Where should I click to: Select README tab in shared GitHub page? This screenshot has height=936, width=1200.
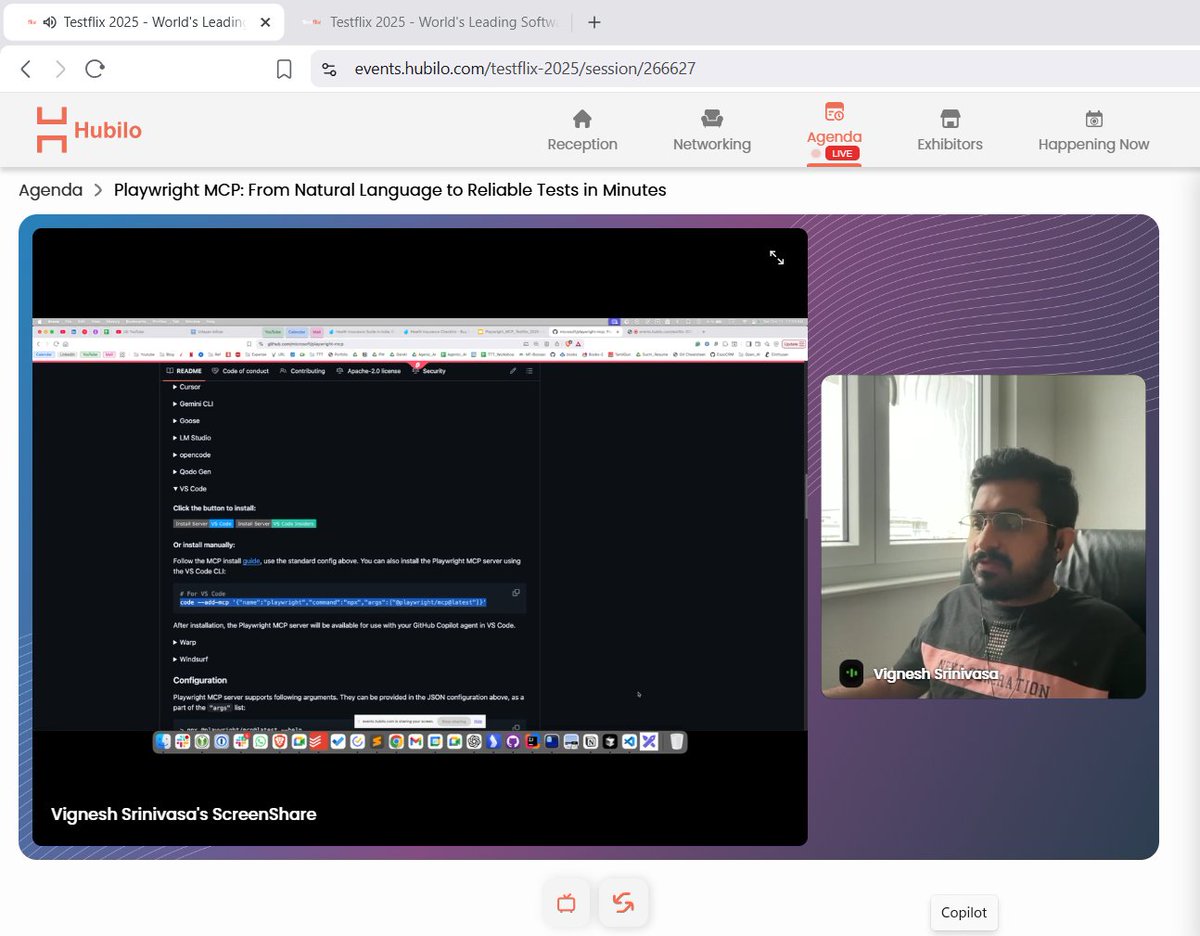tap(184, 371)
